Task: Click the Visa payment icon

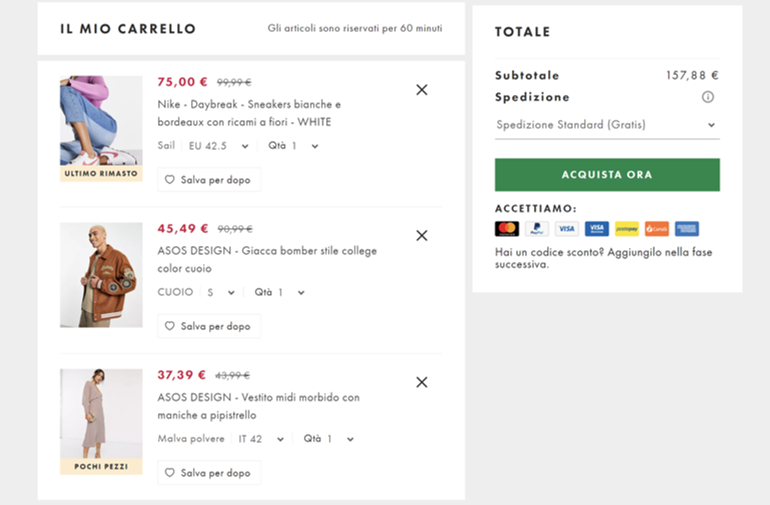Action: [x=567, y=229]
